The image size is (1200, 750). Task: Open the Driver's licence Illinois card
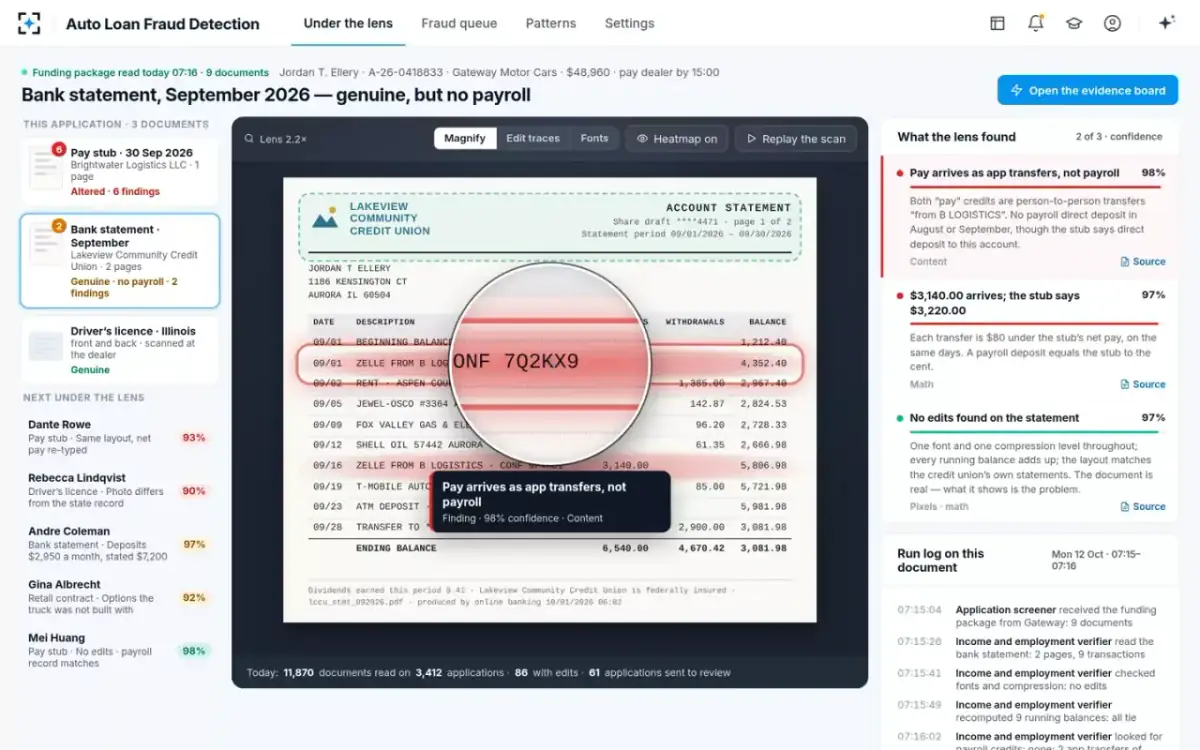(x=120, y=350)
